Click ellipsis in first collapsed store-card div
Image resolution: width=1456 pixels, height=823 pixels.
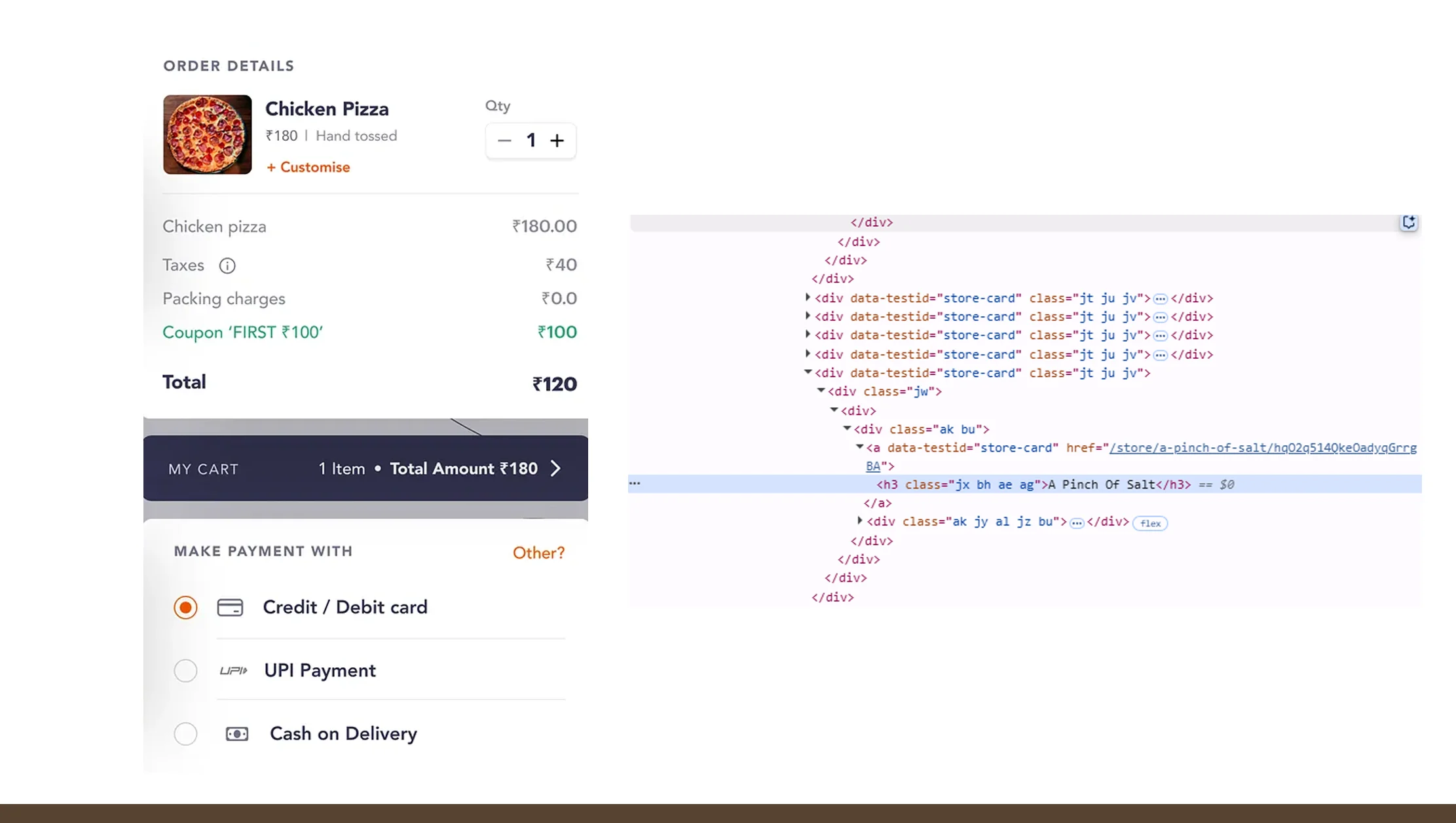(x=1160, y=299)
